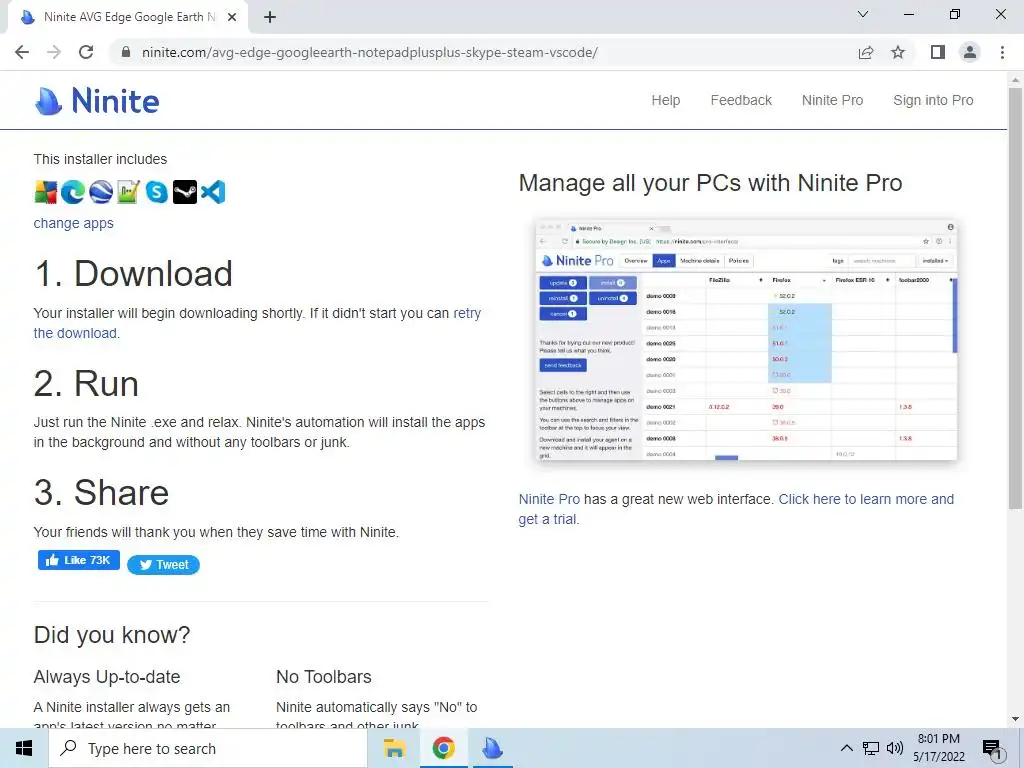The width and height of the screenshot is (1024, 768).
Task: Open the Chrome side panel icon
Action: click(x=938, y=52)
